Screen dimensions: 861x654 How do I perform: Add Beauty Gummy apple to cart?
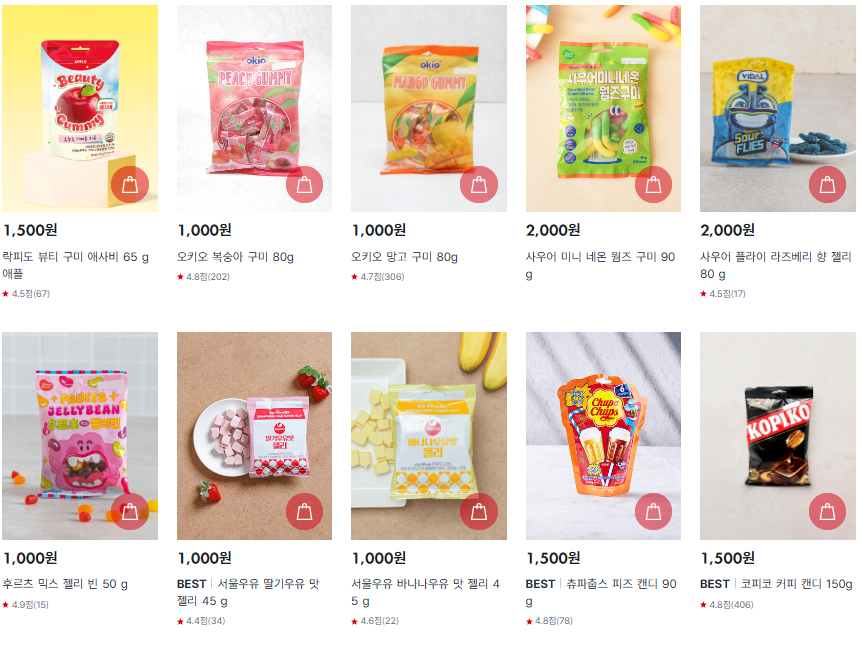(x=130, y=185)
